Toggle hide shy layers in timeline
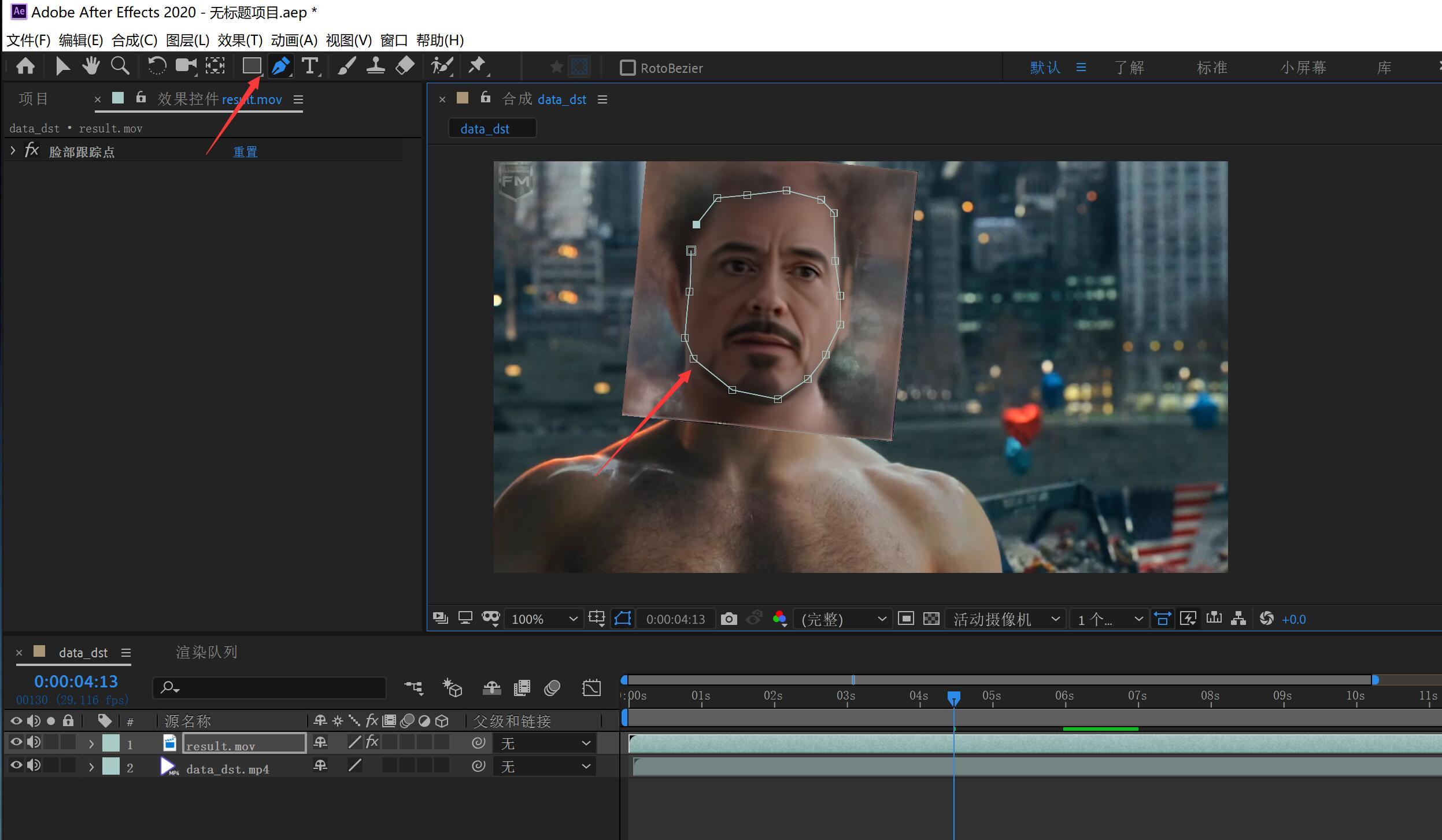This screenshot has height=840, width=1442. point(491,688)
